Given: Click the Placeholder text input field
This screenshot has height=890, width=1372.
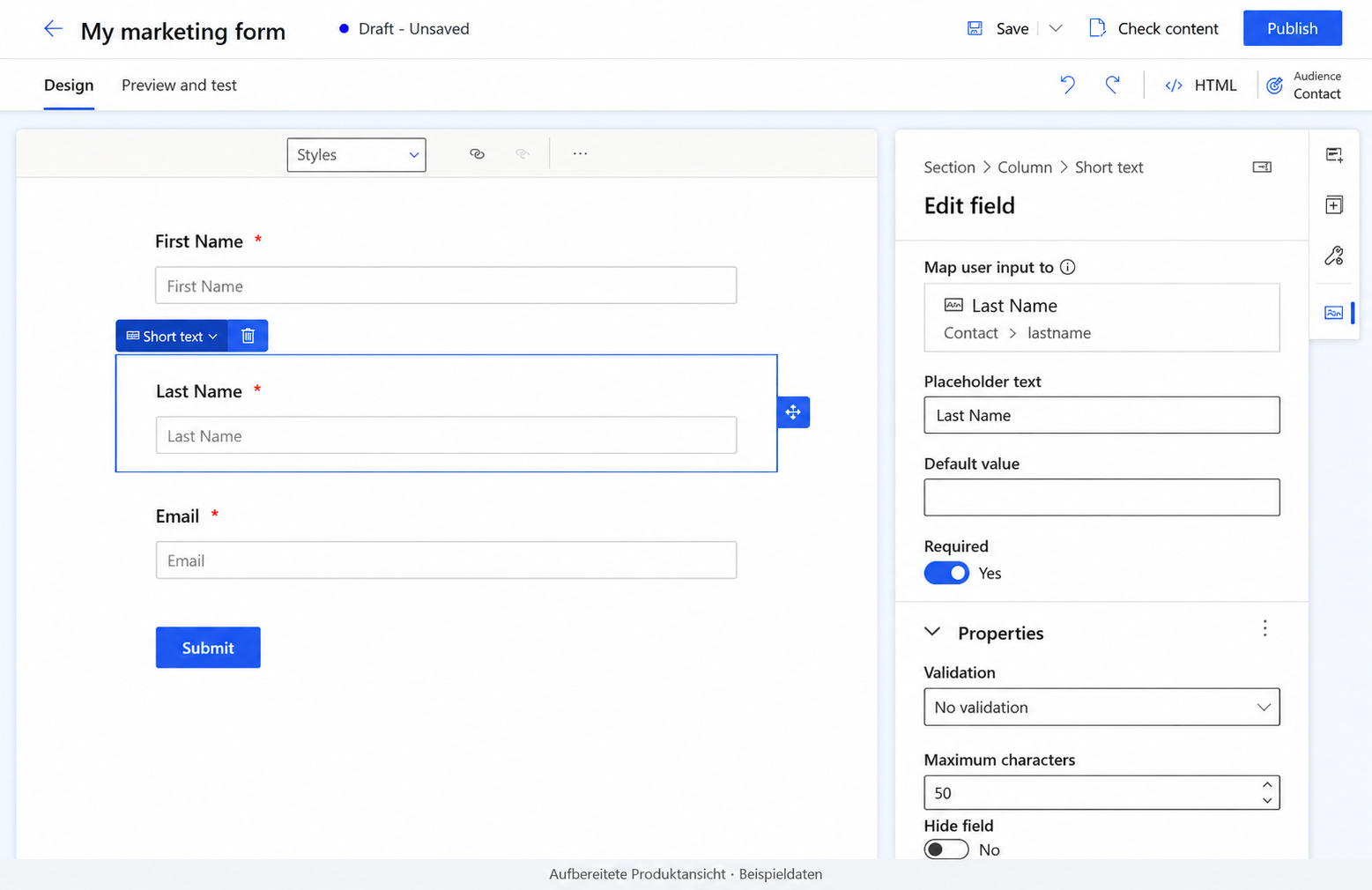Looking at the screenshot, I should pyautogui.click(x=1101, y=415).
